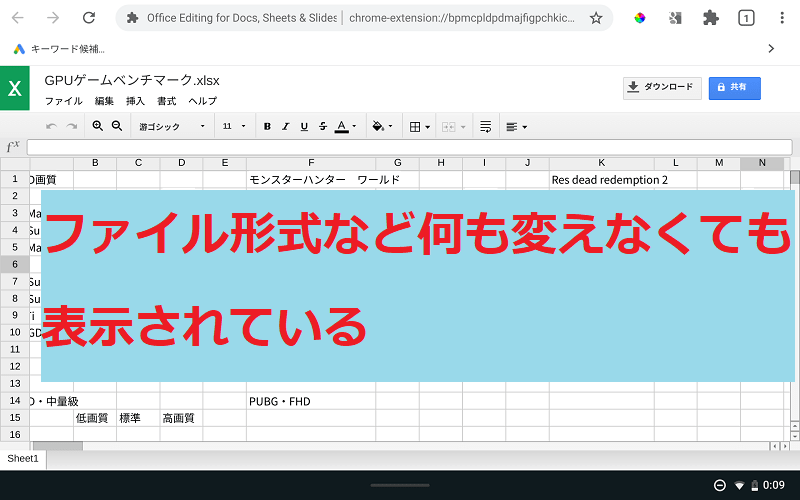This screenshot has width=800, height=500.
Task: Select cell containing Res dead redemption 2
Action: click(602, 180)
